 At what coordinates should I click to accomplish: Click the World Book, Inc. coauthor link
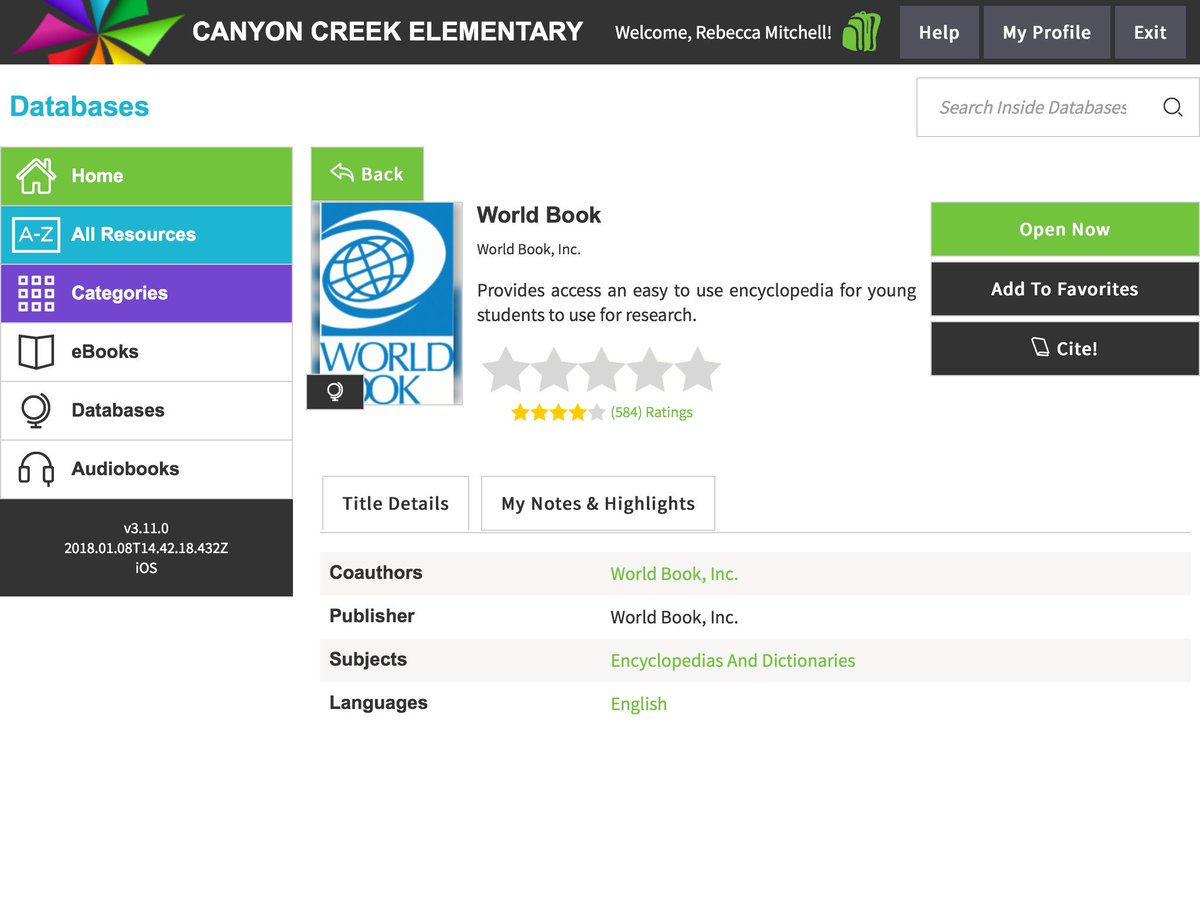click(674, 574)
